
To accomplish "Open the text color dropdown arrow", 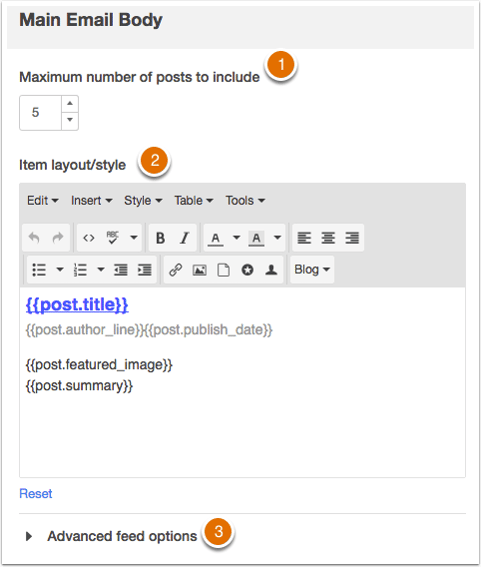I will (237, 238).
